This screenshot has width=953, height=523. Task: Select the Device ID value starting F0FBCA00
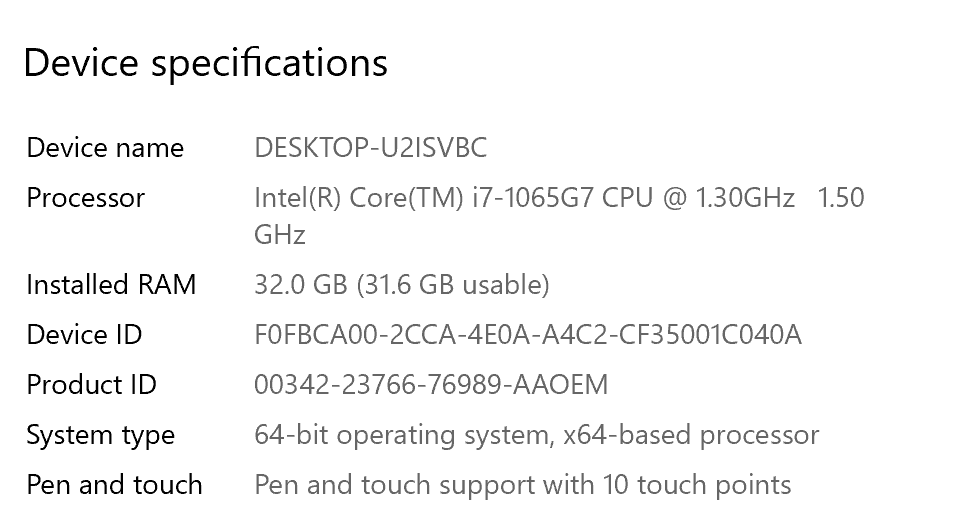click(x=528, y=335)
